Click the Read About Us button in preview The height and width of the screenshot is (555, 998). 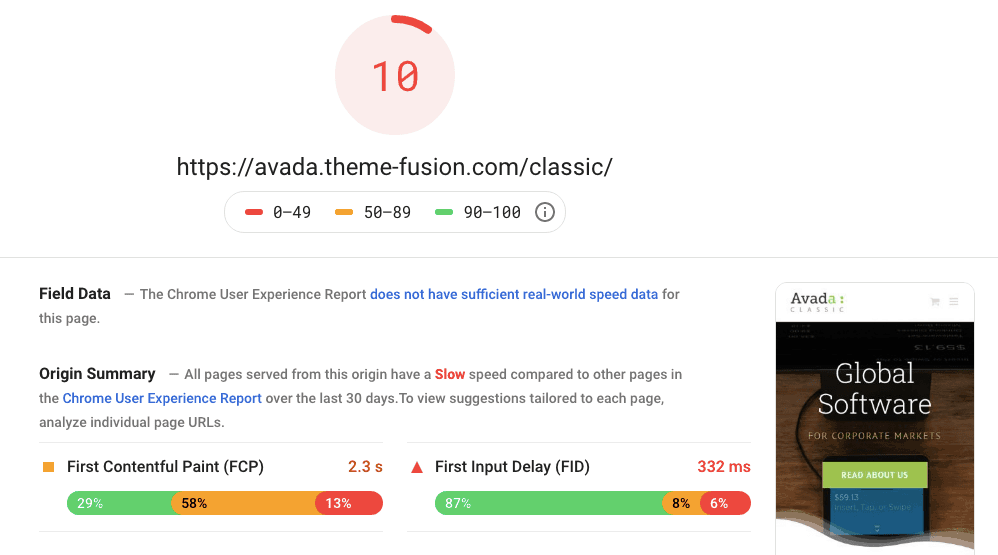(x=875, y=475)
